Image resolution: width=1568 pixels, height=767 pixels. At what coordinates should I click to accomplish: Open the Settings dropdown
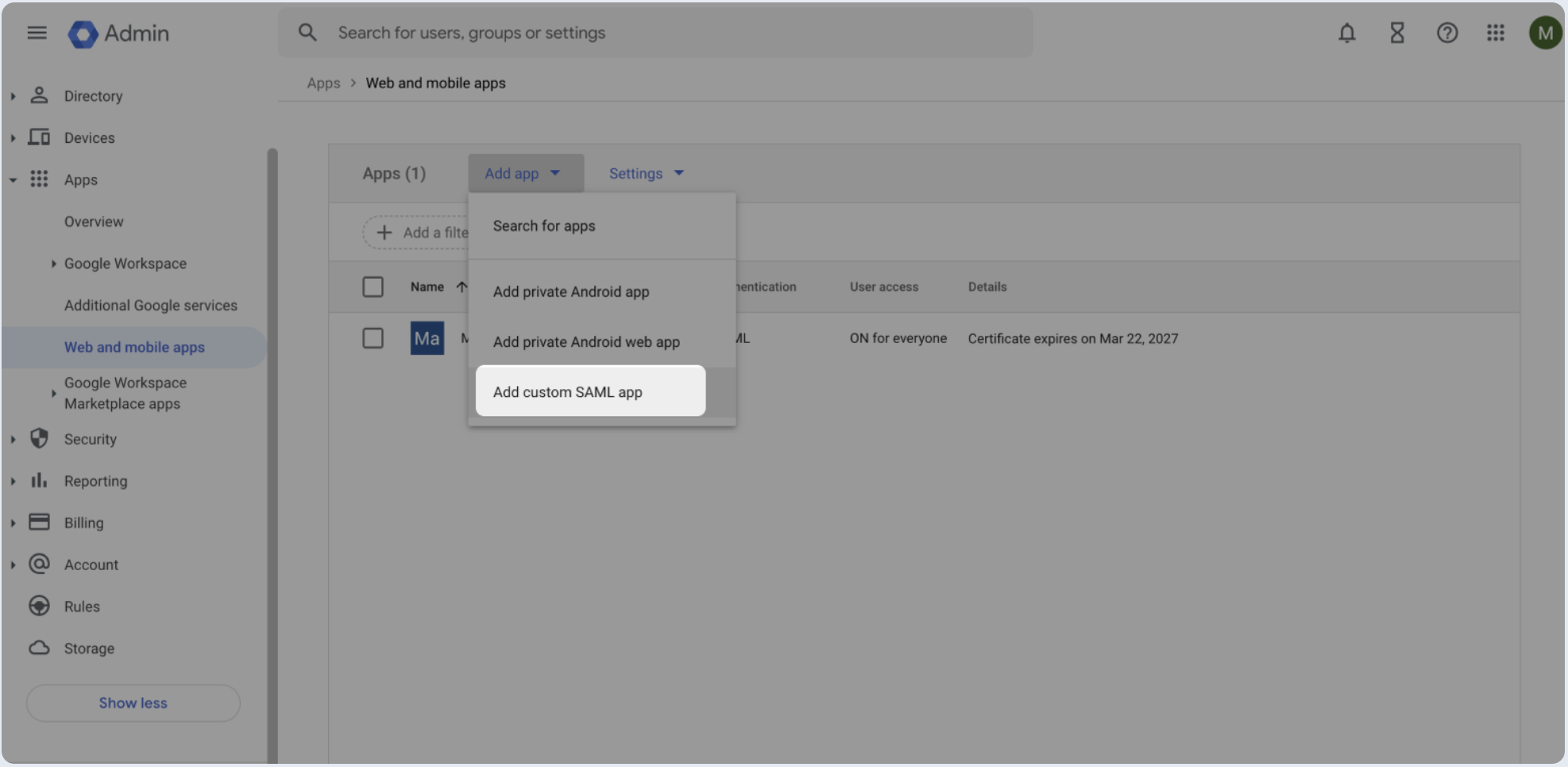pyautogui.click(x=646, y=173)
